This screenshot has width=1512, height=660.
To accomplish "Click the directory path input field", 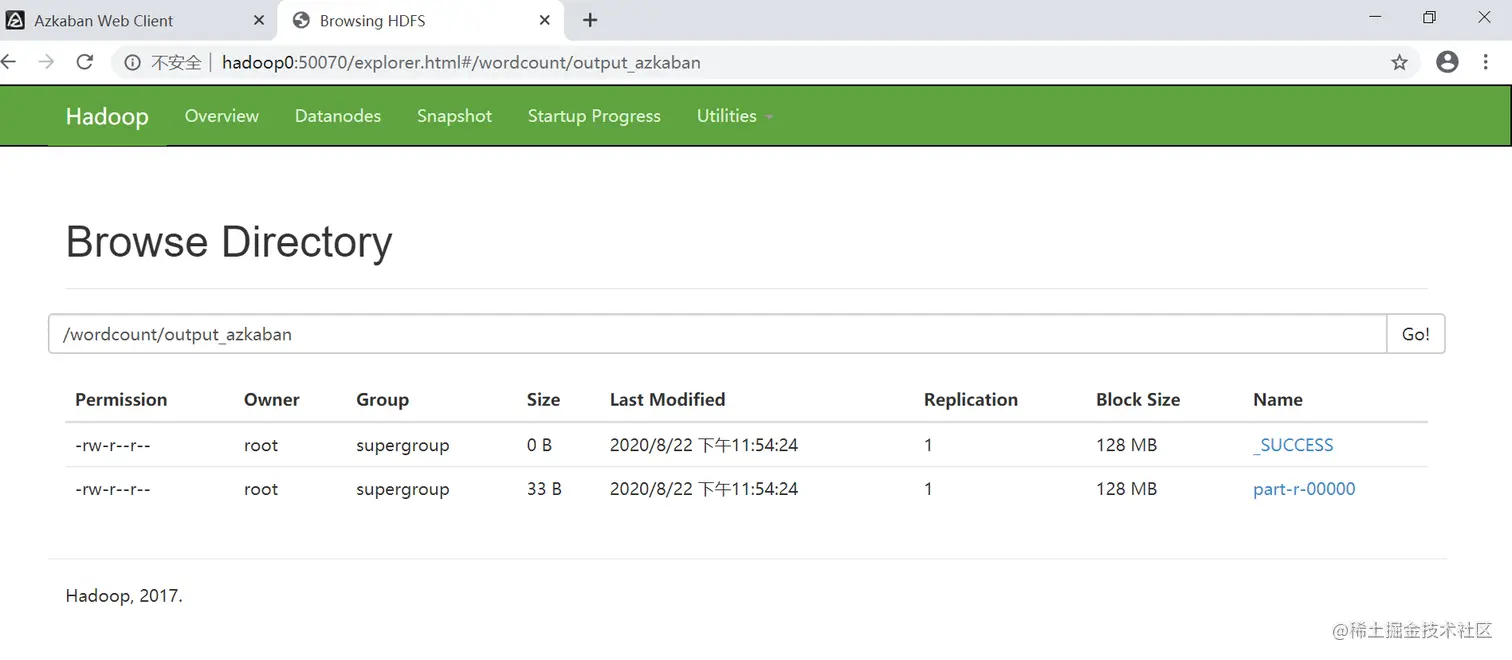I will tap(717, 334).
